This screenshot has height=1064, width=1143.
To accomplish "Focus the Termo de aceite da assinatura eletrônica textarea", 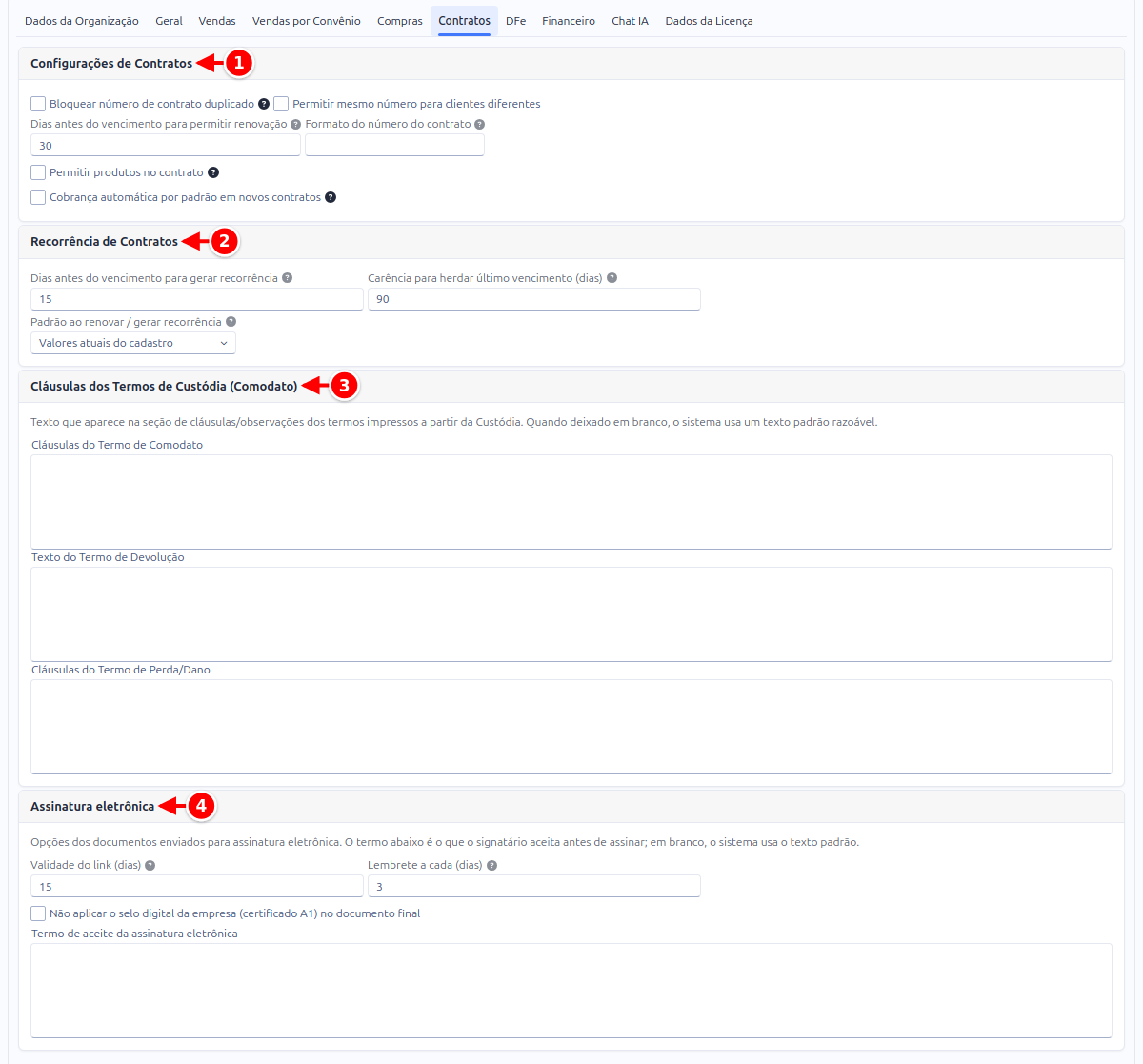I will 571,991.
